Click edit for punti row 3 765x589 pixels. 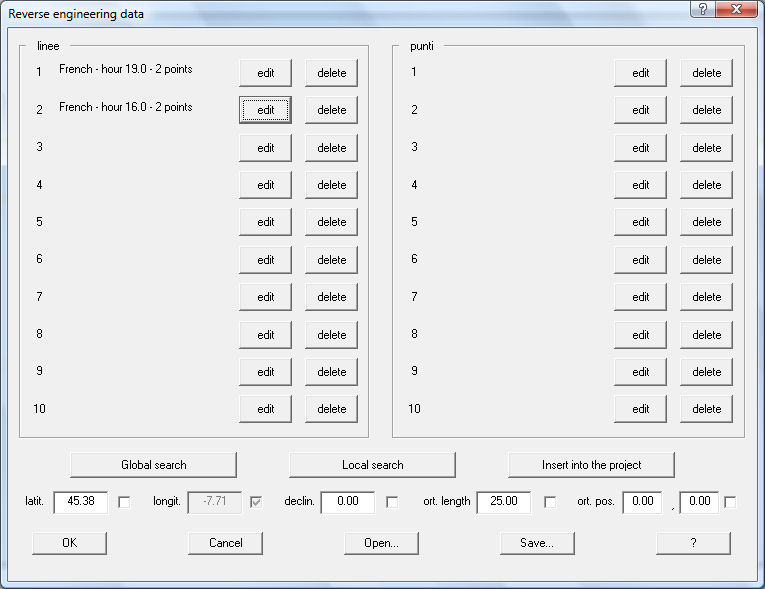point(640,148)
